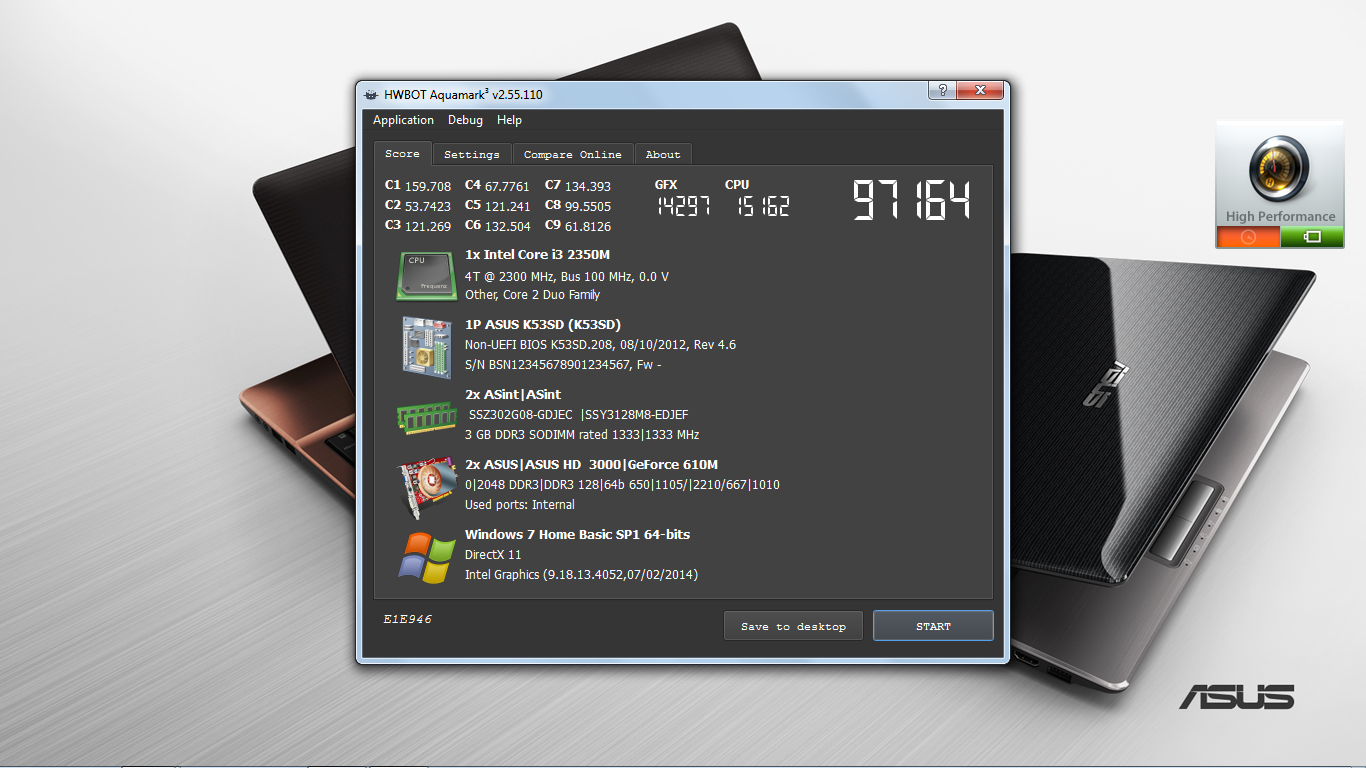Click the CPU chip icon
Viewport: 1366px width, 768px height.
pyautogui.click(x=427, y=275)
